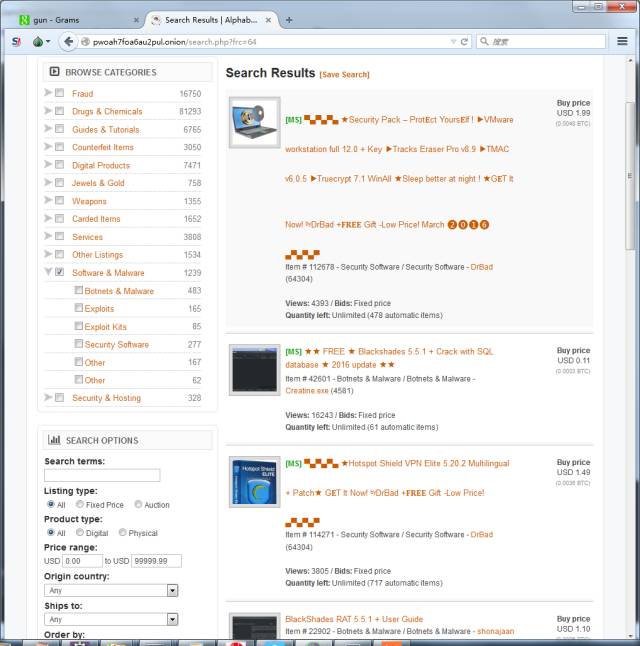The height and width of the screenshot is (646, 640).
Task: Select the All product type radio
Action: click(51, 532)
